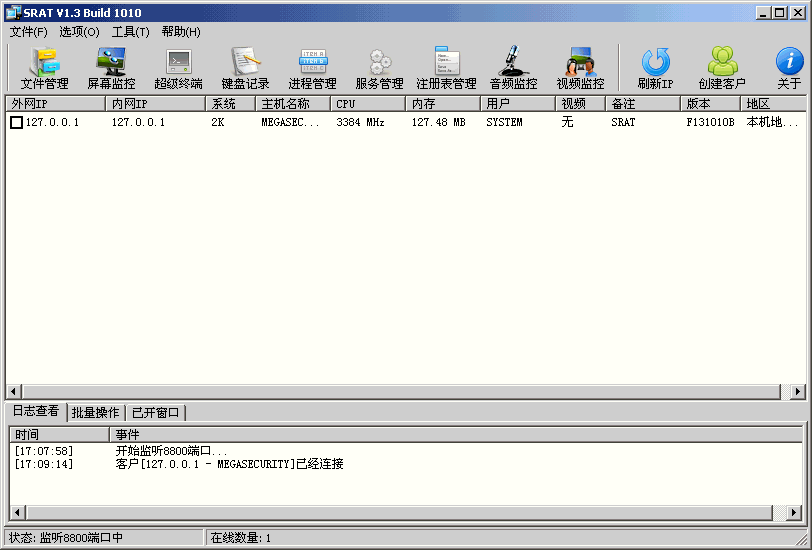
Task: Open the 文件管理 file manager tool
Action: pos(44,68)
